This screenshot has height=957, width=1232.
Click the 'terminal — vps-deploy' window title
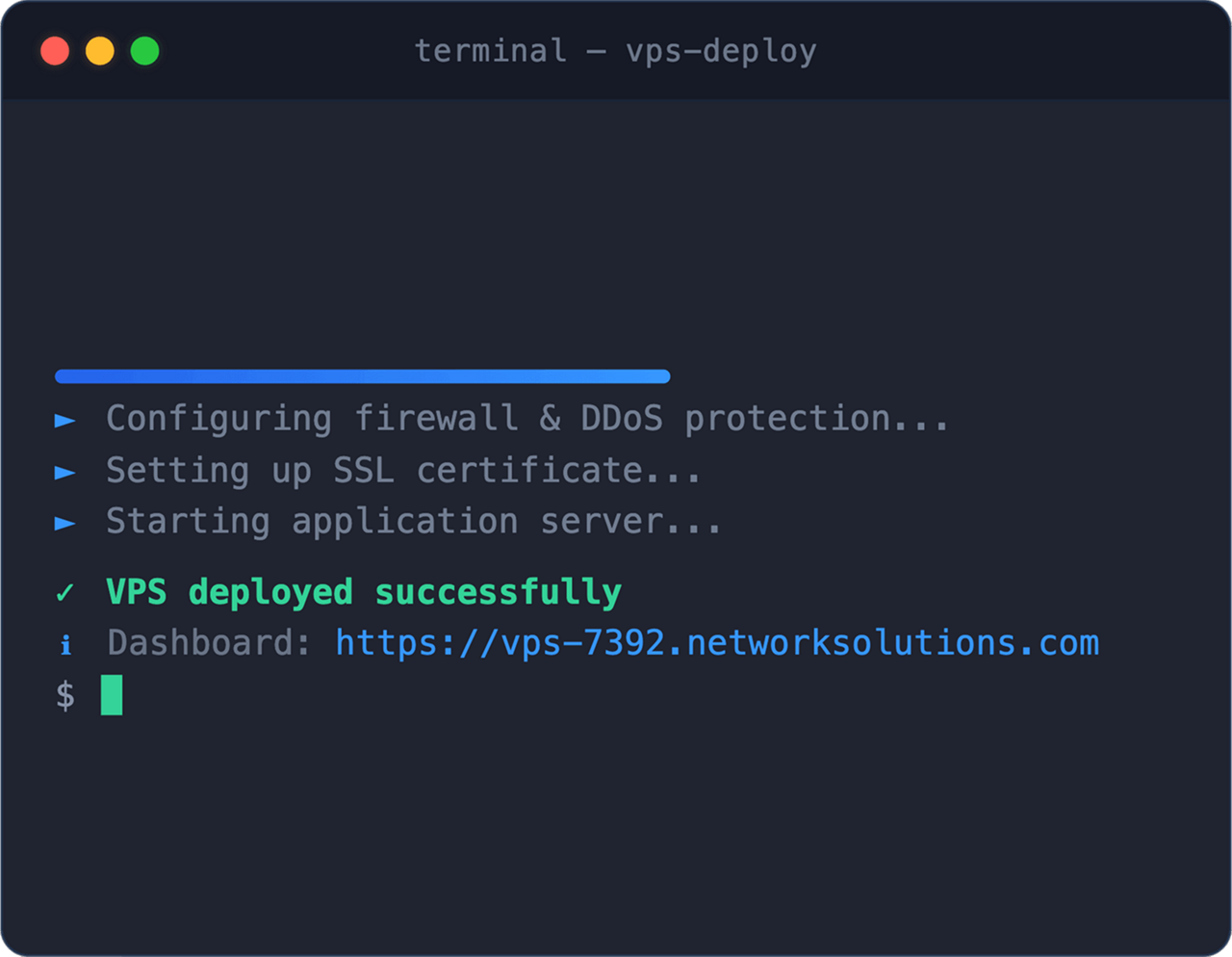point(616,51)
